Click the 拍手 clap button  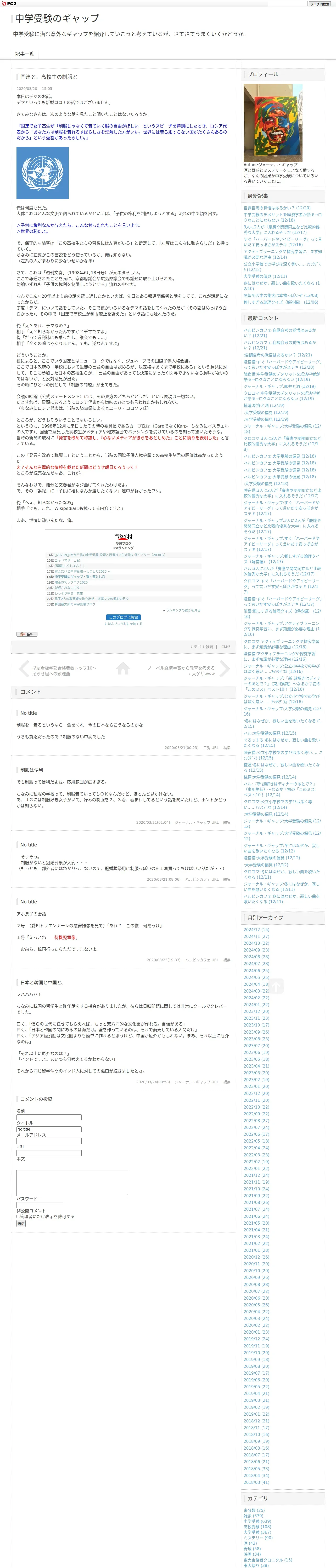(x=27, y=634)
